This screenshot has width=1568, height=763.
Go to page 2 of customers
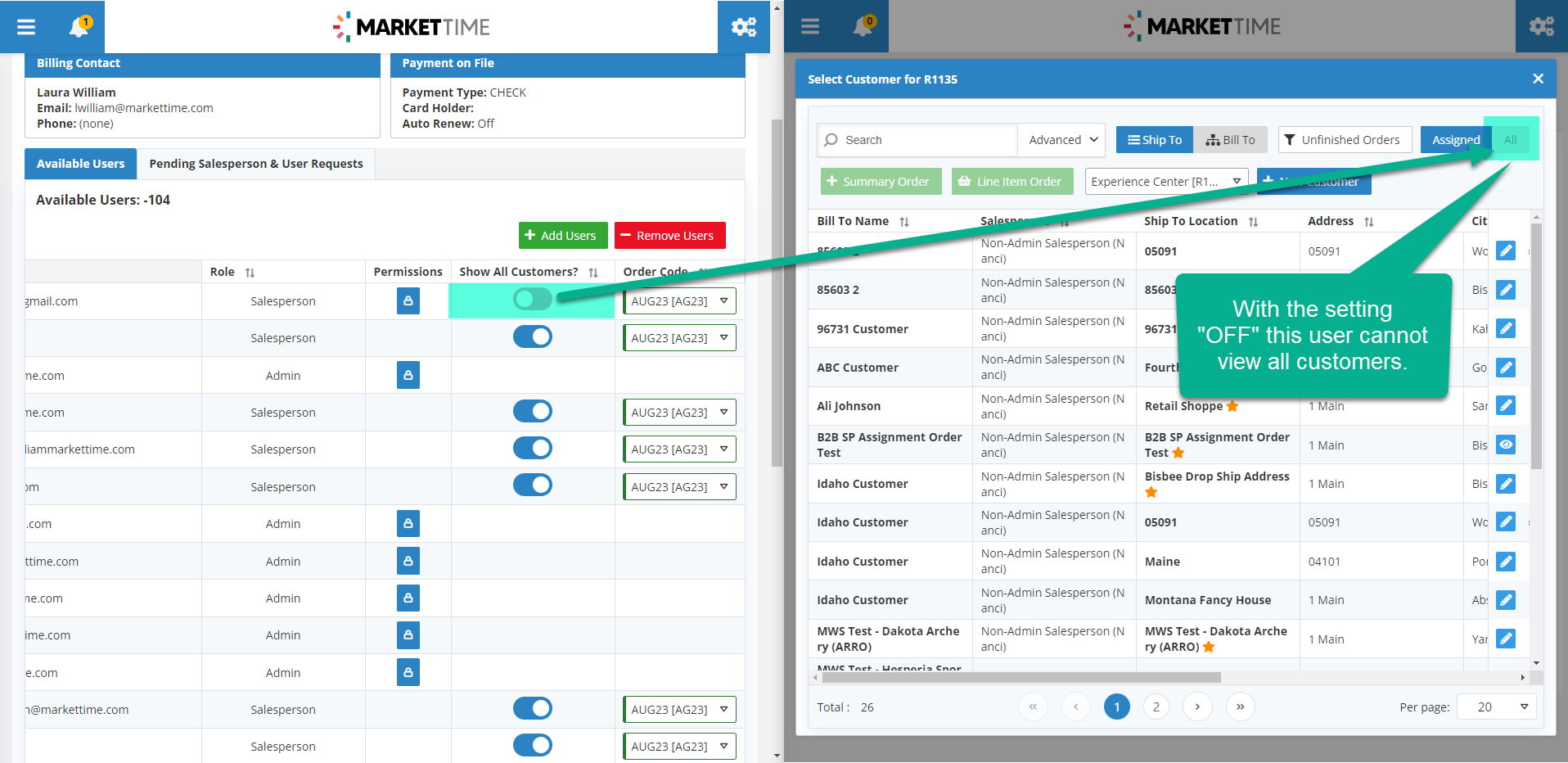coord(1156,707)
